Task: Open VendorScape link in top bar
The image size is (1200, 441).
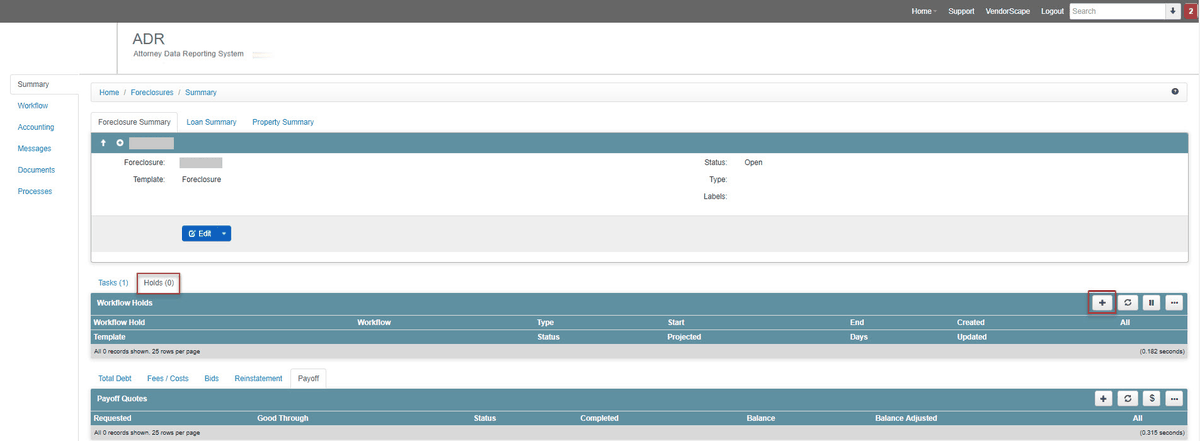Action: pyautogui.click(x=1008, y=11)
